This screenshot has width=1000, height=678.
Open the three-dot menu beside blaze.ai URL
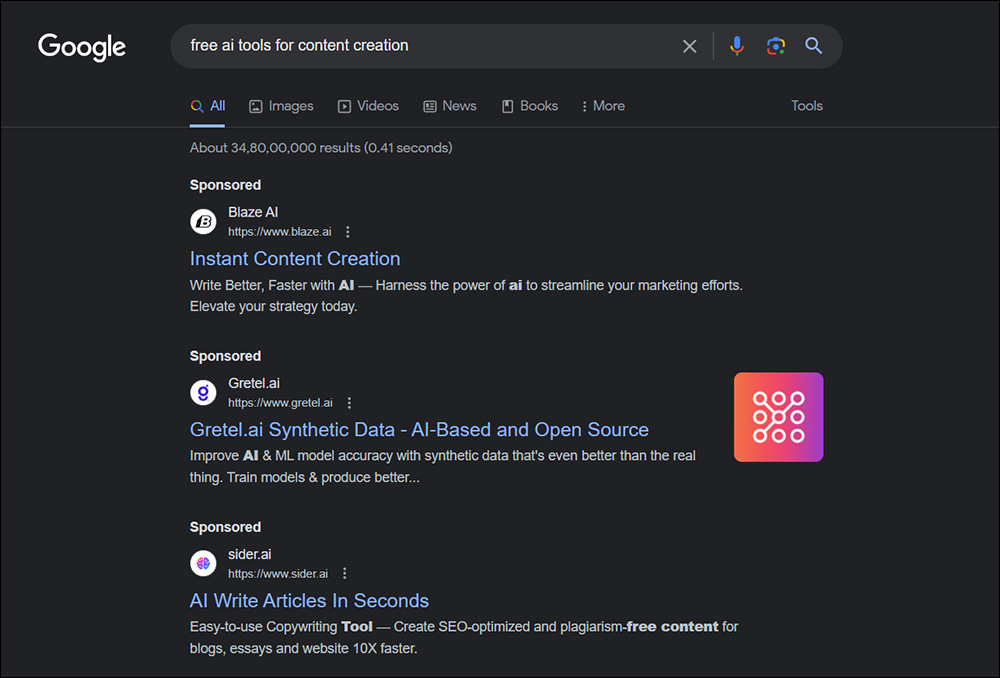[x=348, y=232]
